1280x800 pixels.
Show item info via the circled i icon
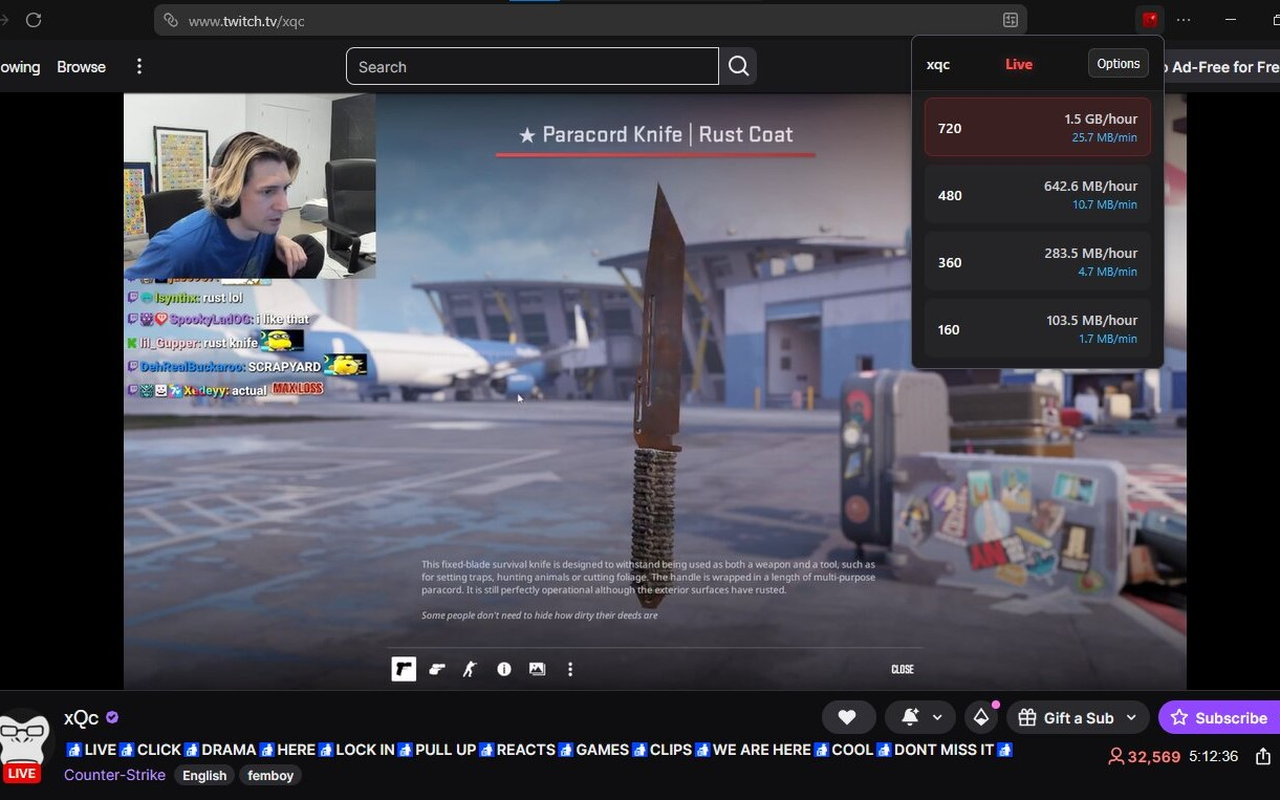(504, 669)
